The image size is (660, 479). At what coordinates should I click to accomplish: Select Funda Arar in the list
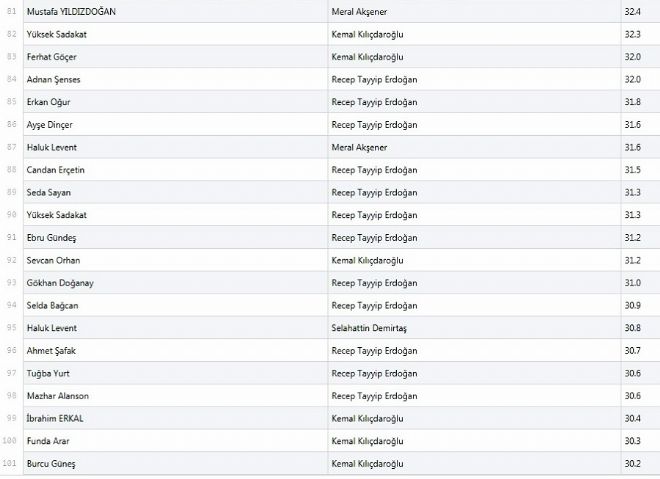point(48,441)
